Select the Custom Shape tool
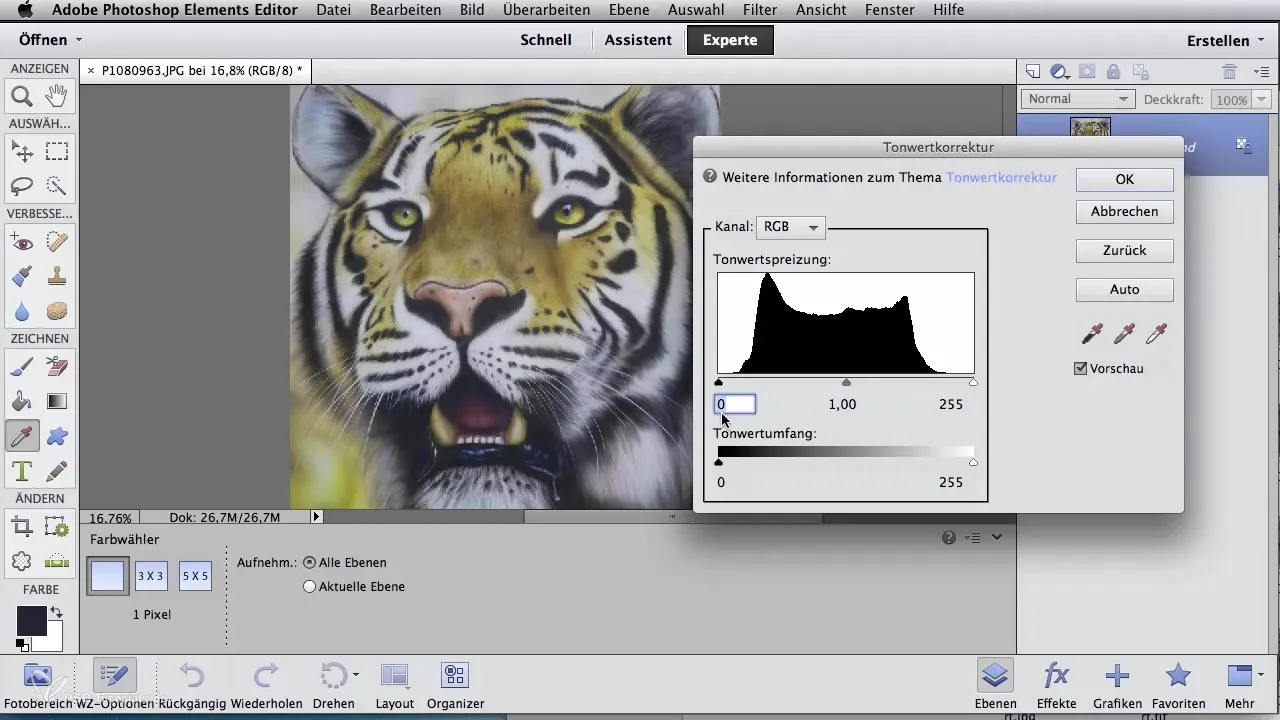1280x720 pixels. point(57,436)
